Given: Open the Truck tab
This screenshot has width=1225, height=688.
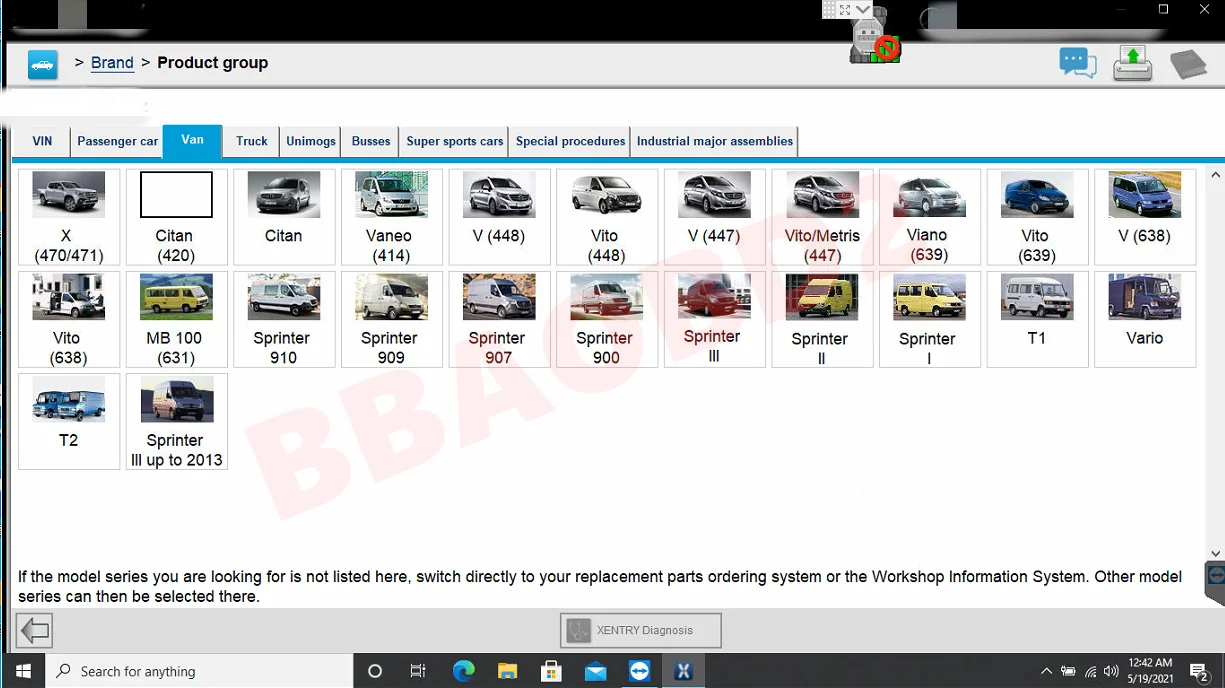Looking at the screenshot, I should (252, 141).
